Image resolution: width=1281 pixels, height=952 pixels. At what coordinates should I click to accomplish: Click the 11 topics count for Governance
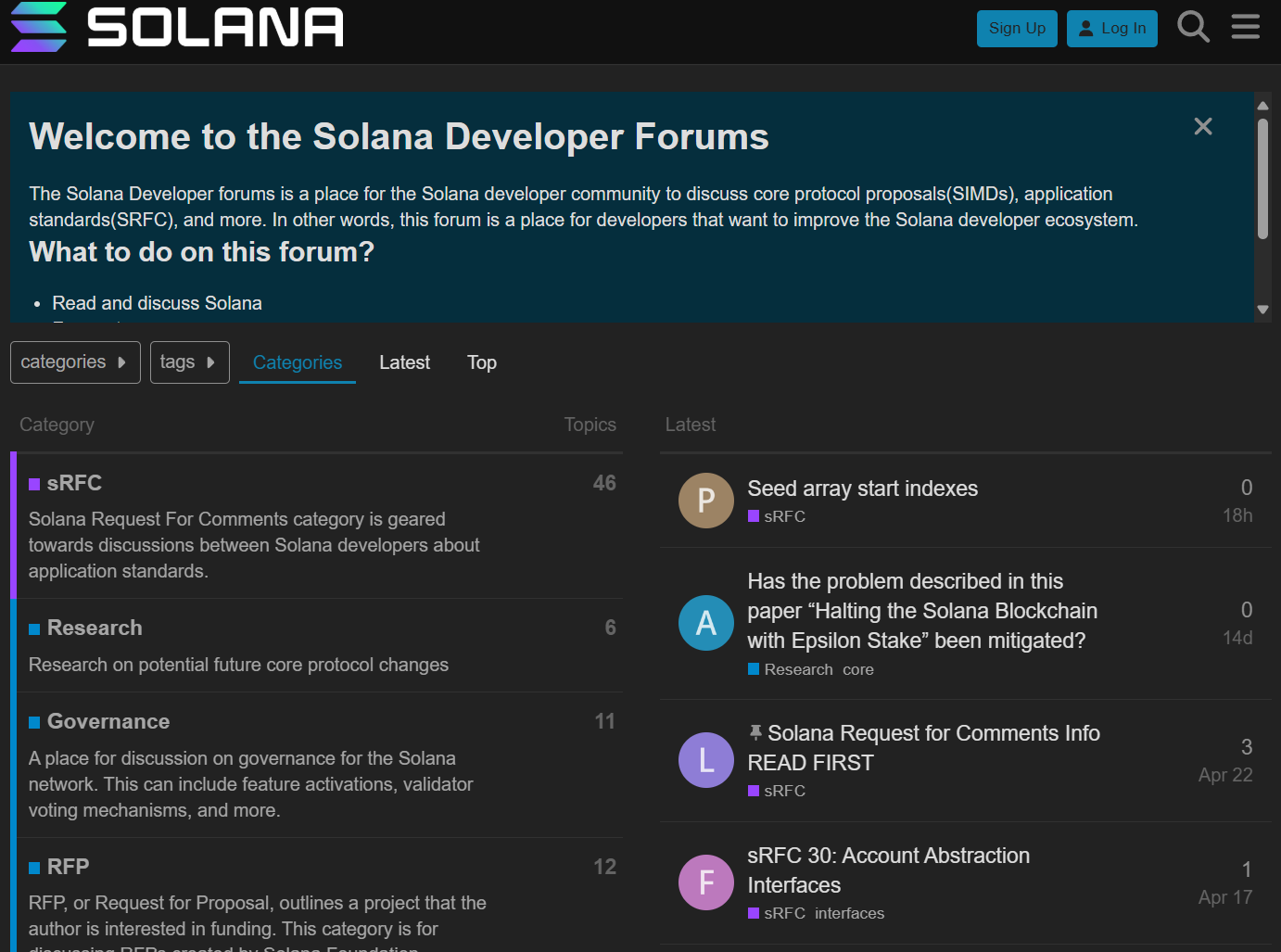[604, 721]
